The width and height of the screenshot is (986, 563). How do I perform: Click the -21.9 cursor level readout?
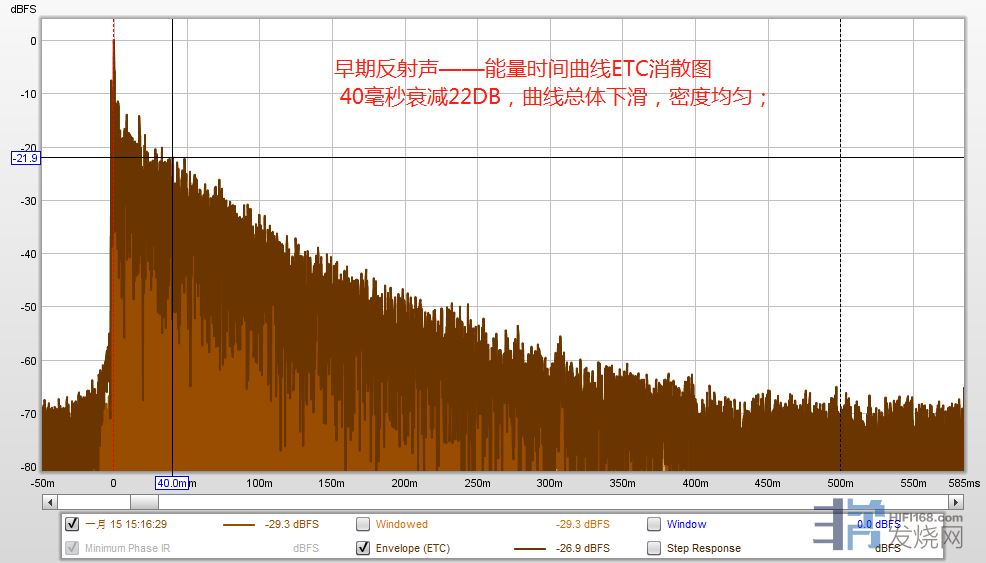click(x=25, y=158)
